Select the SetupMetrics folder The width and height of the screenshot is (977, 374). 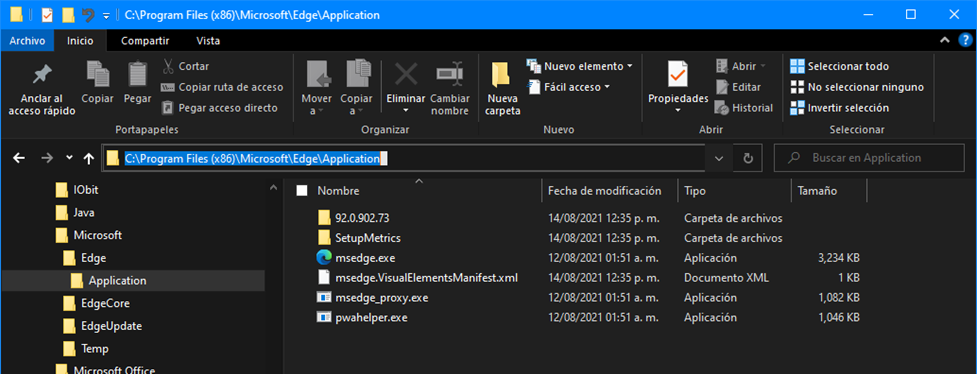pos(368,237)
